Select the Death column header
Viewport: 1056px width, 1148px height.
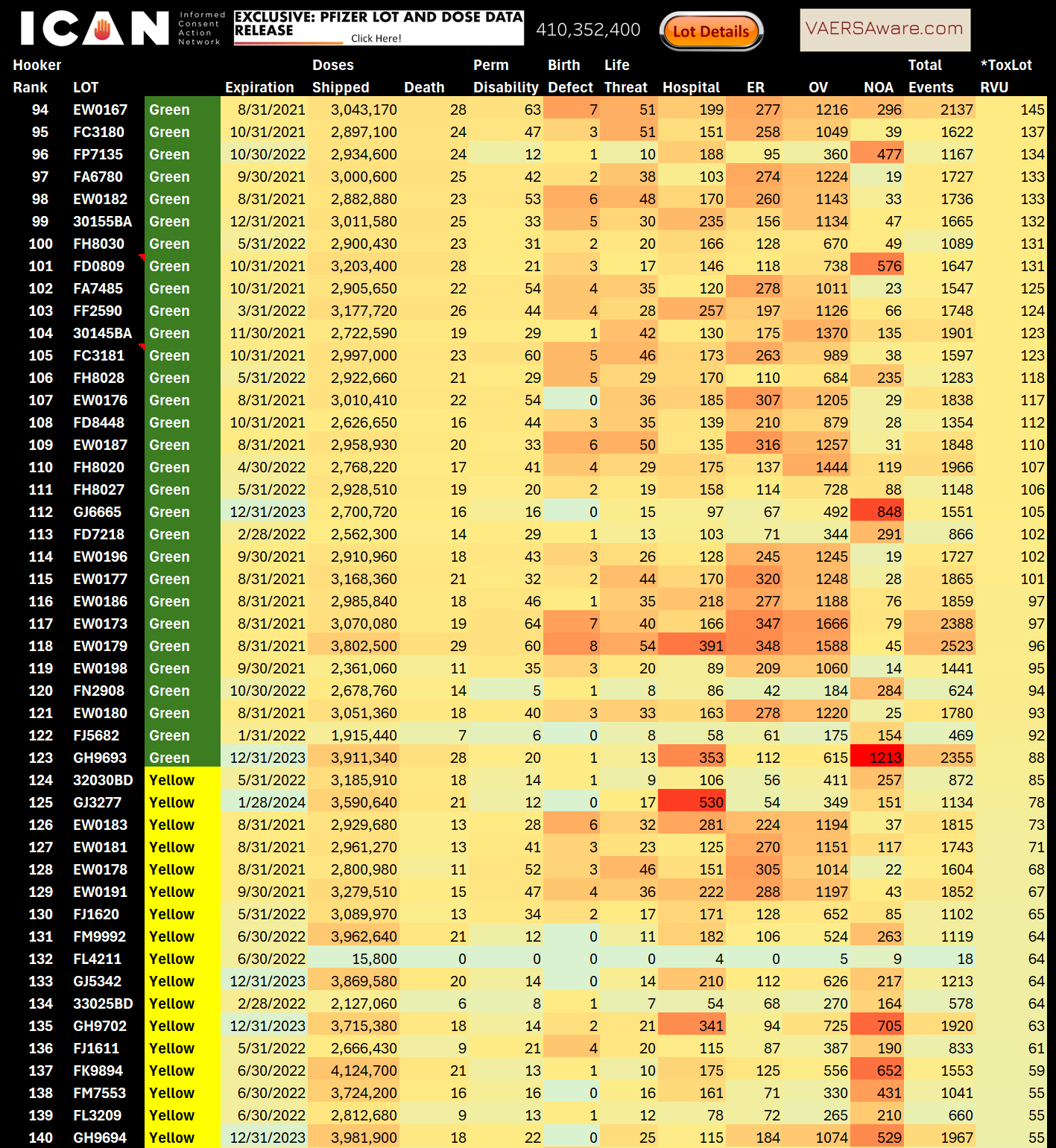424,87
